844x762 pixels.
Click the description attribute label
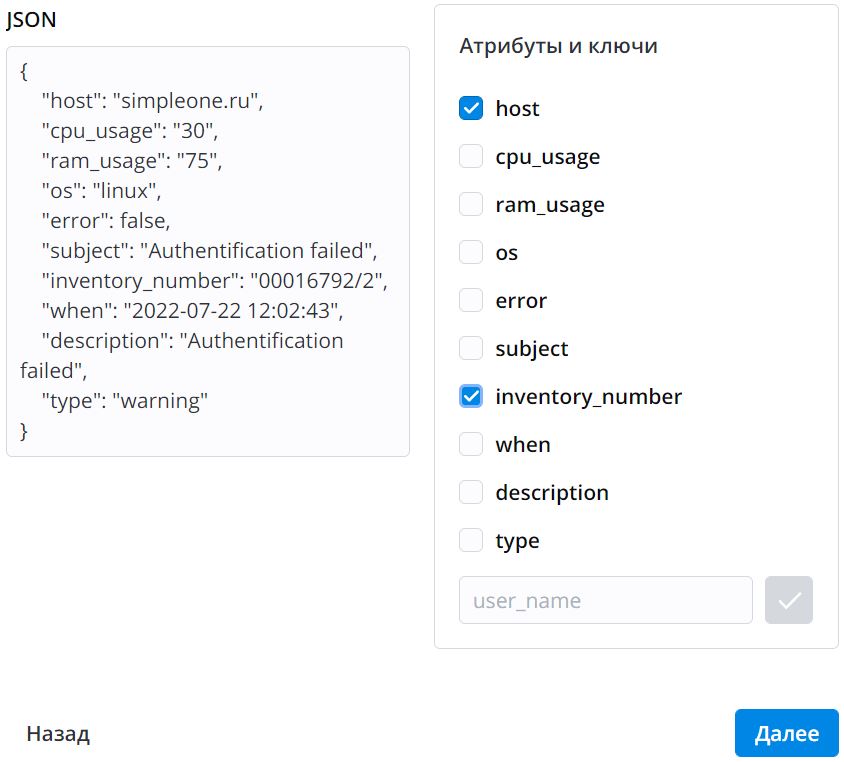[x=551, y=492]
